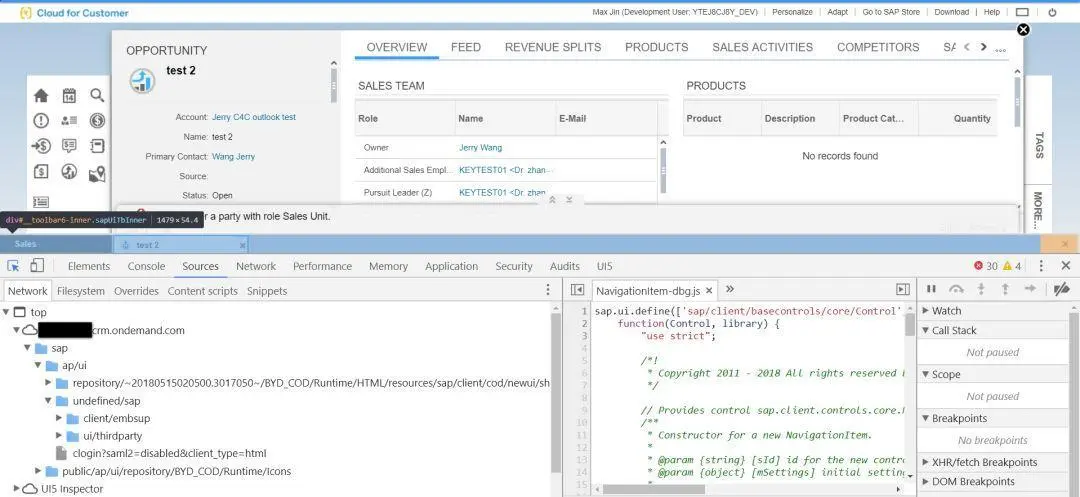
Task: Select the Filesystem navigator tab
Action: click(x=81, y=291)
